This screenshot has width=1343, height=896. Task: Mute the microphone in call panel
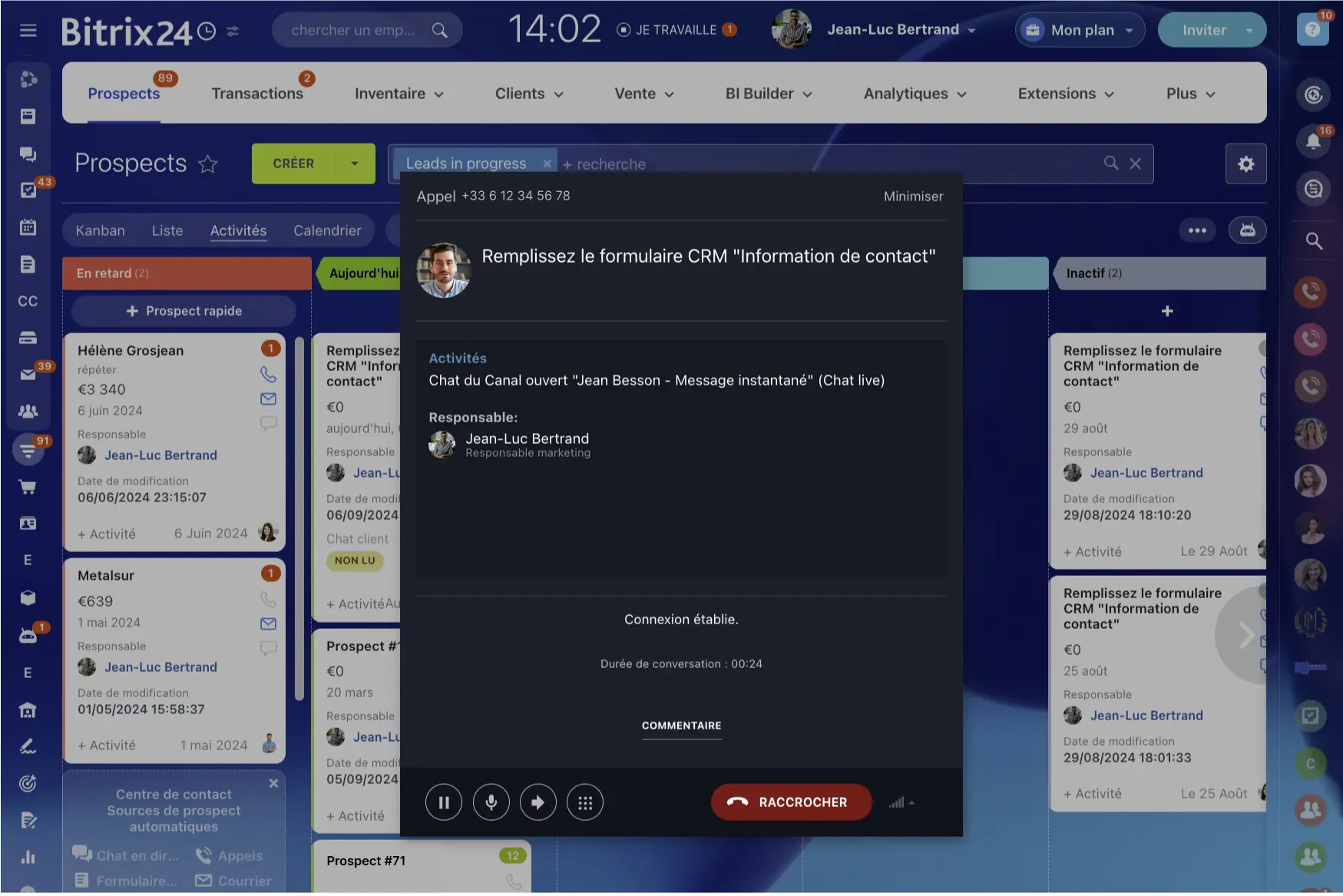click(491, 802)
